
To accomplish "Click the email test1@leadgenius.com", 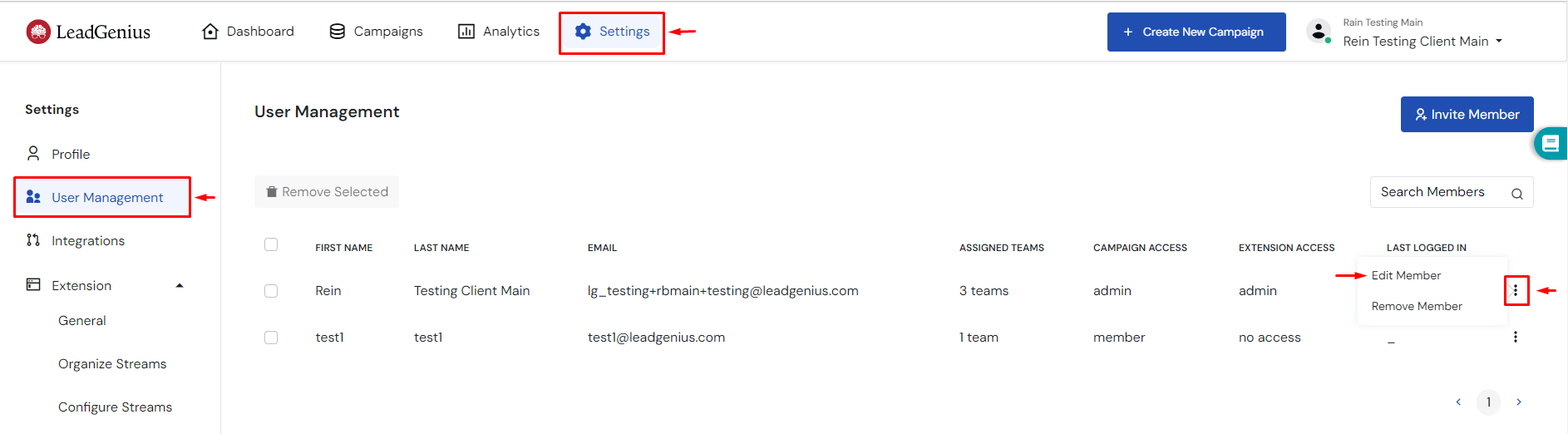I will pos(656,337).
